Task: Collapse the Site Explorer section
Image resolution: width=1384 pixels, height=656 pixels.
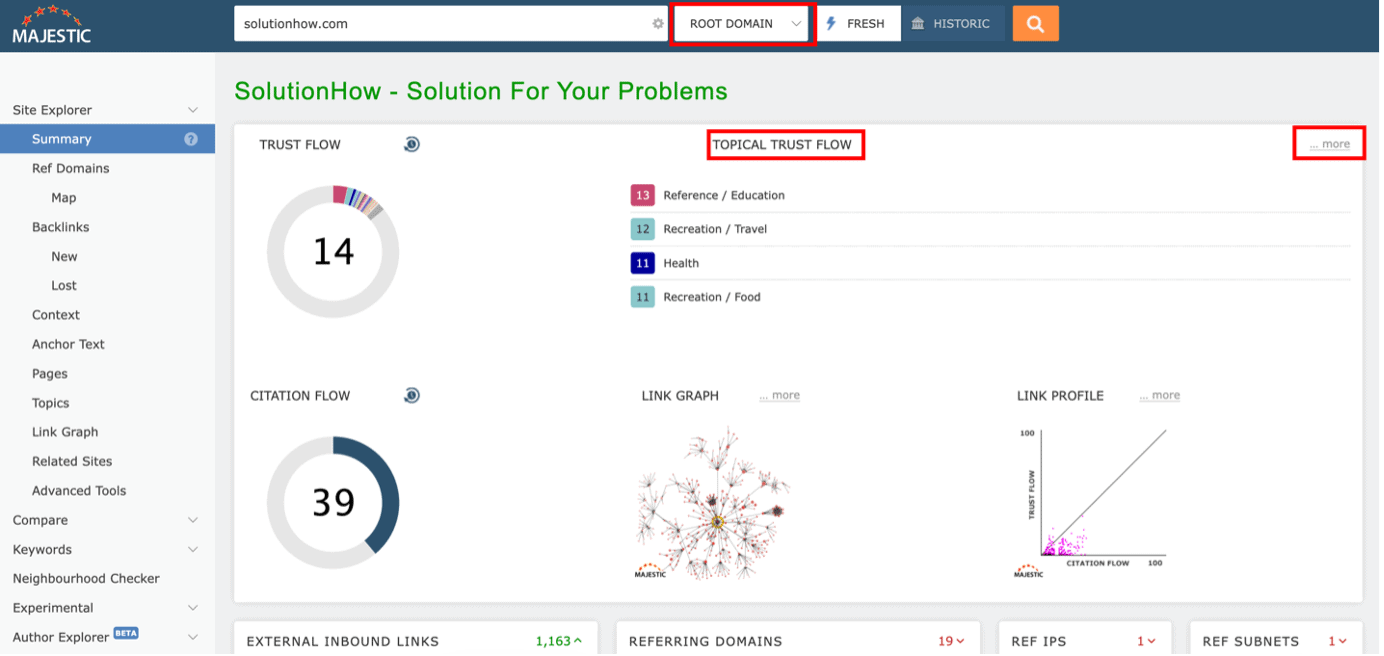Action: tap(193, 110)
